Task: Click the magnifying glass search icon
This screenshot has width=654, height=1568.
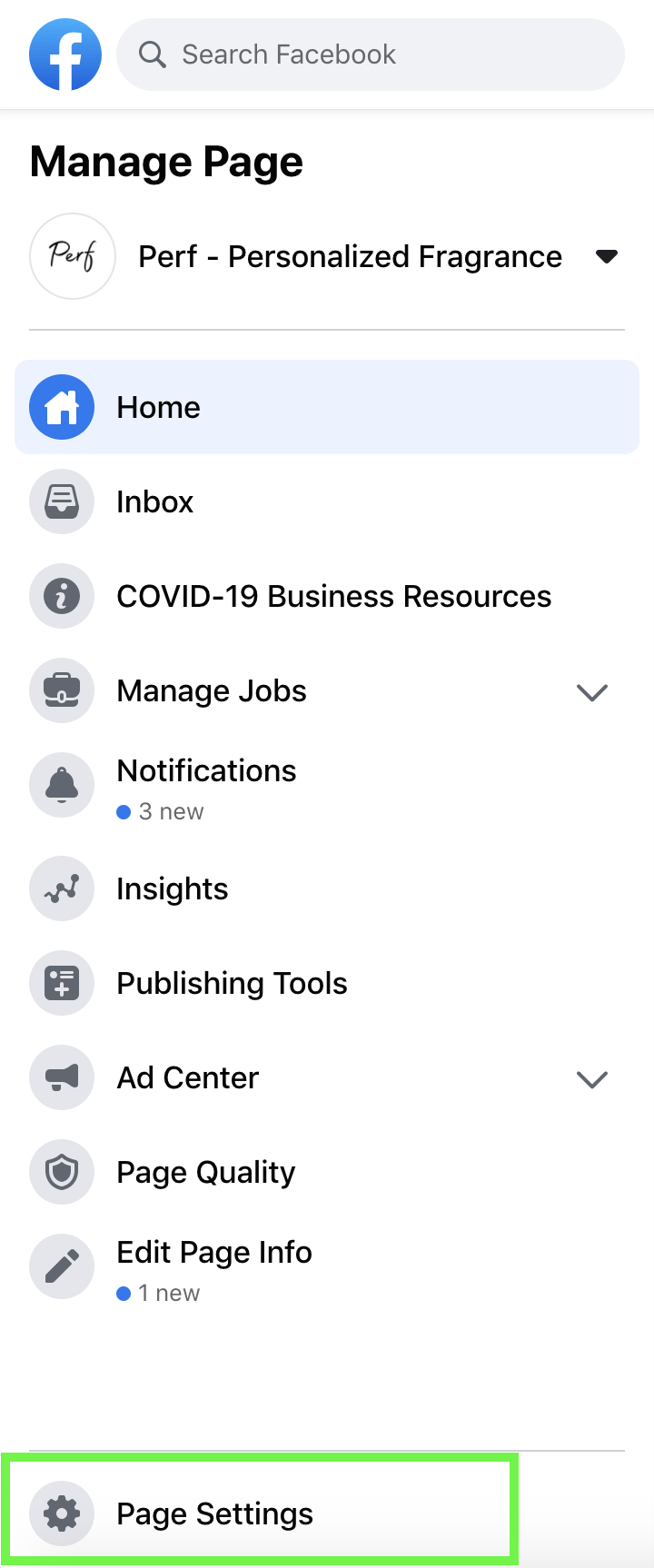Action: click(x=152, y=55)
